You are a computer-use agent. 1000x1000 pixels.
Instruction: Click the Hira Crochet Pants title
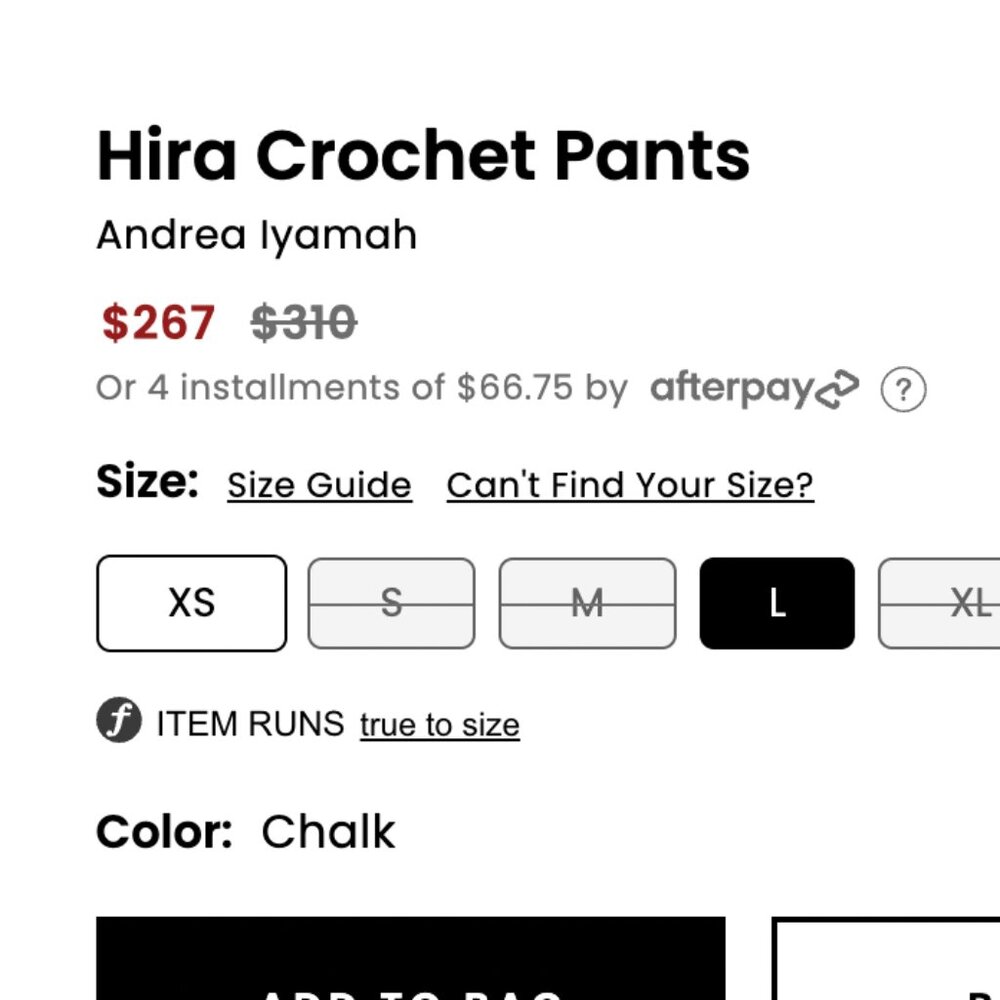(423, 155)
